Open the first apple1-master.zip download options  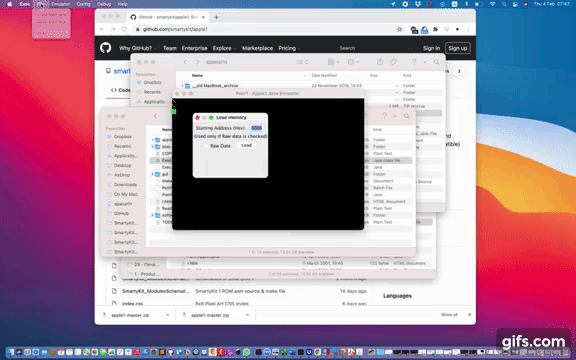(168, 315)
